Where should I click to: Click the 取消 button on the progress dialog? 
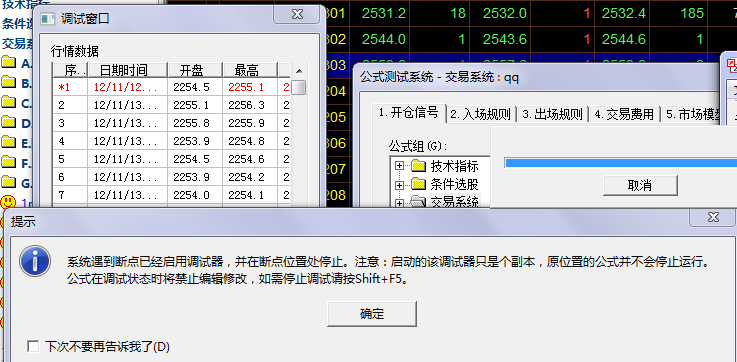[640, 185]
